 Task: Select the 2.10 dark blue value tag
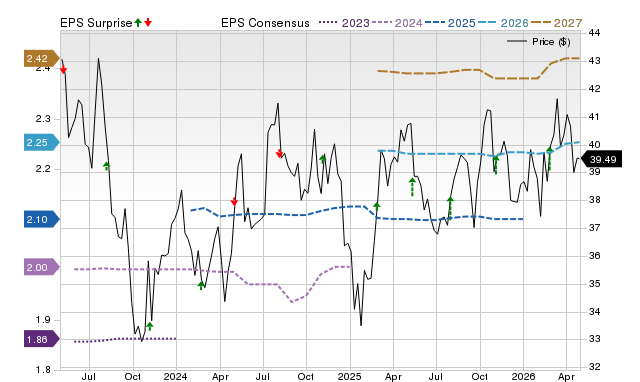click(42, 220)
